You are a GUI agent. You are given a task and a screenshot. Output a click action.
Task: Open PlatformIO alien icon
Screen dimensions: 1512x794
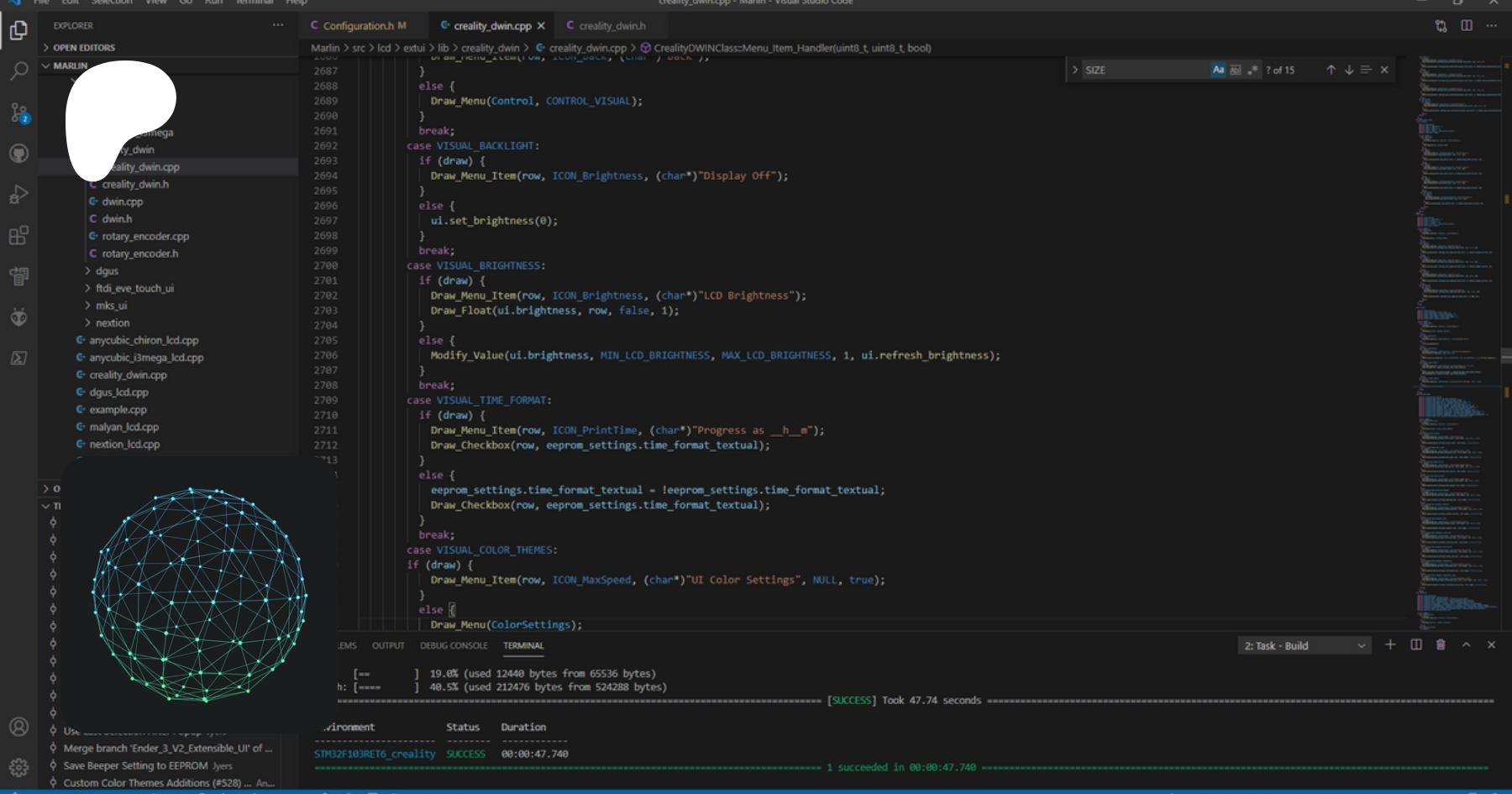[x=18, y=317]
